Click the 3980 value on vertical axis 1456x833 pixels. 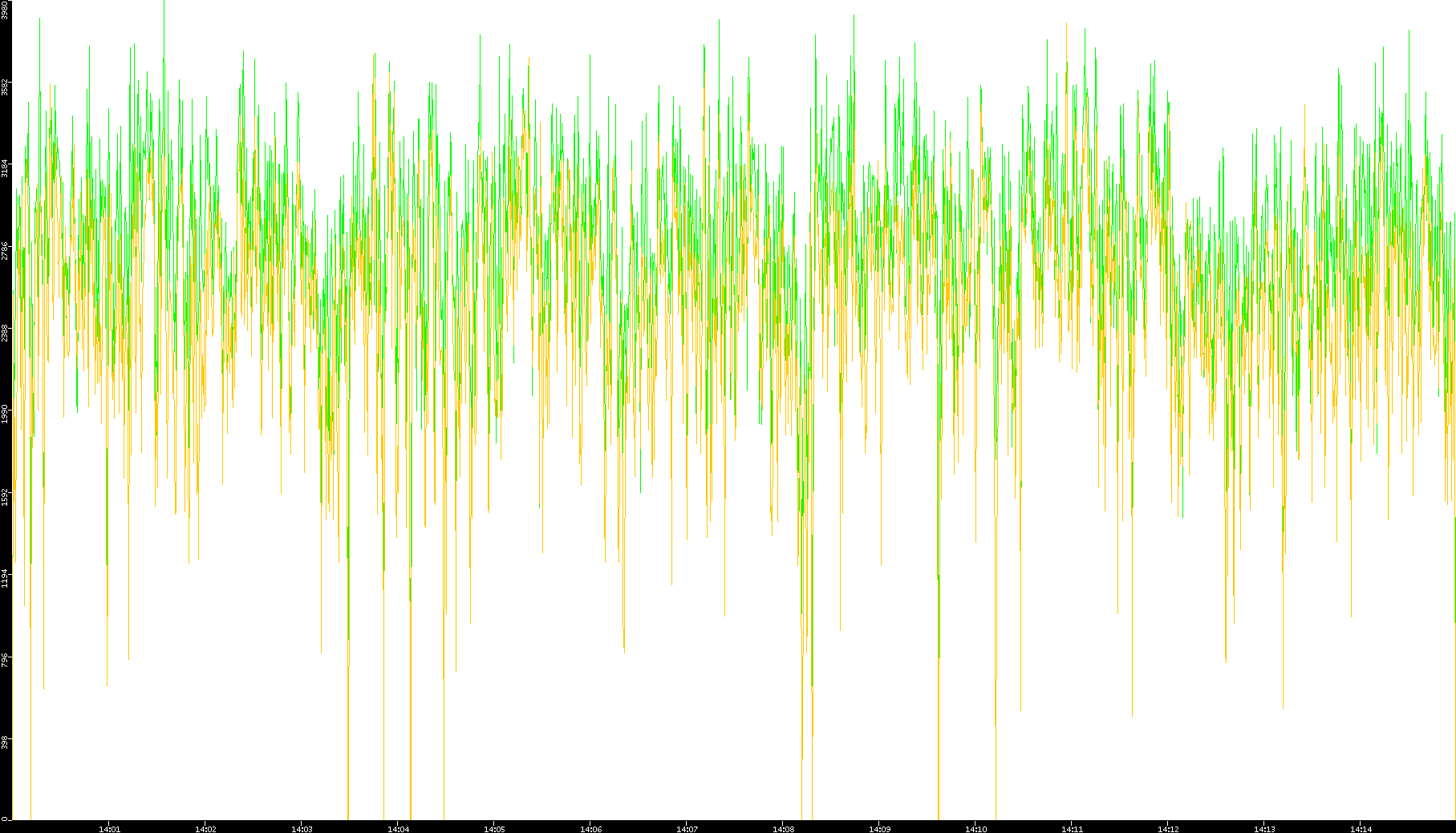6,10
